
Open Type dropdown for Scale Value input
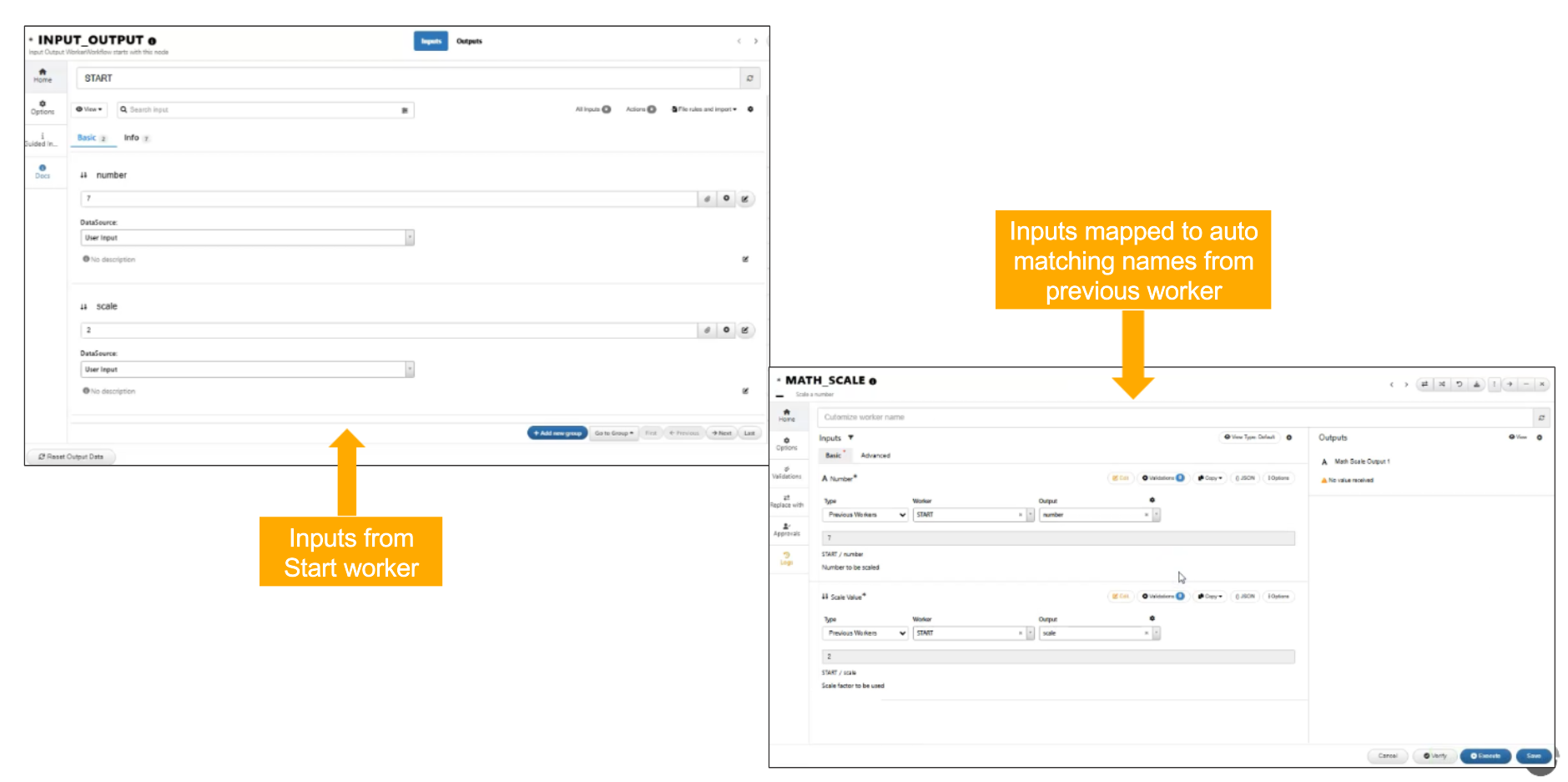865,633
